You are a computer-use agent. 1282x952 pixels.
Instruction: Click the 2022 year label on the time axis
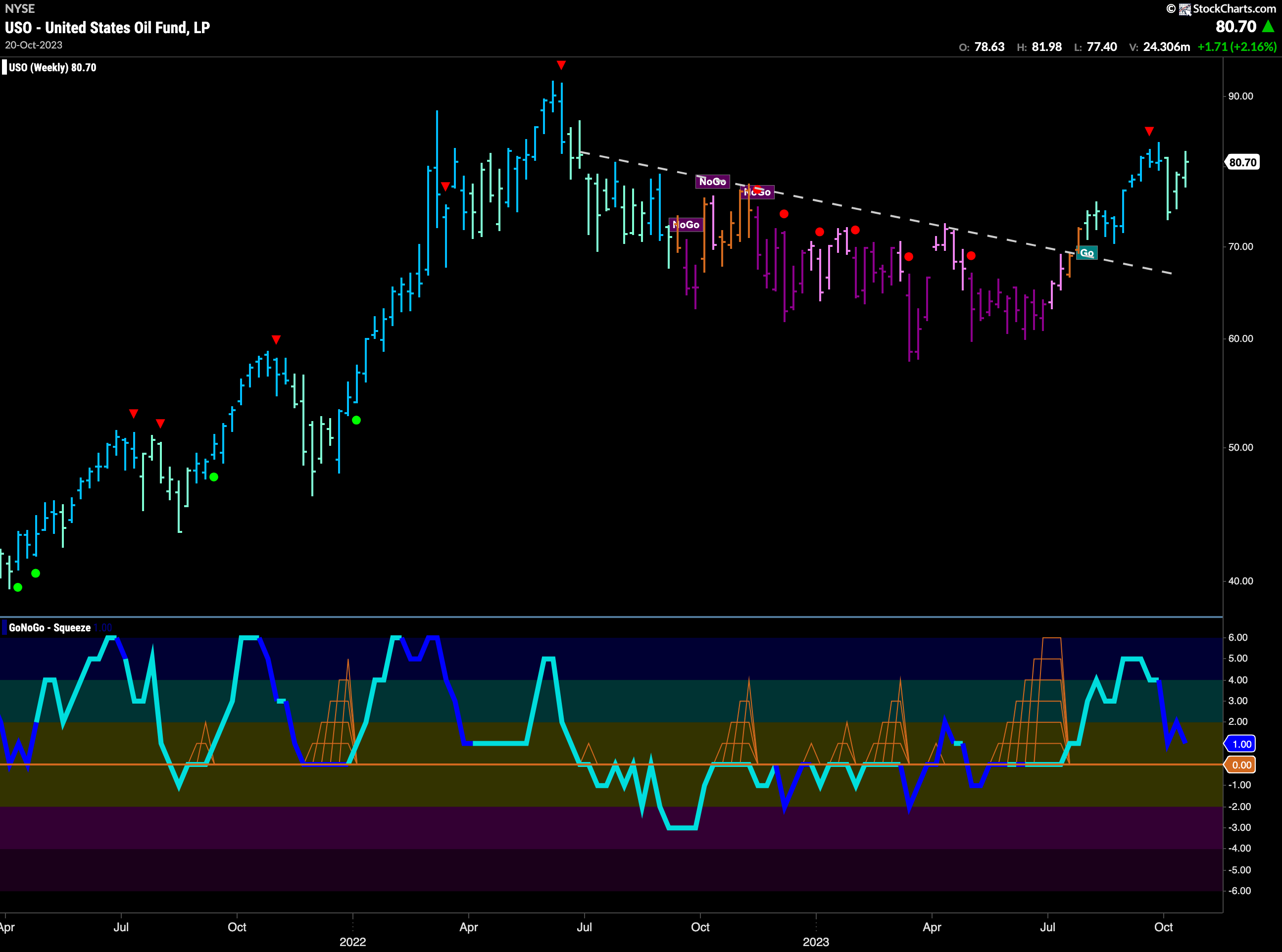(x=352, y=942)
